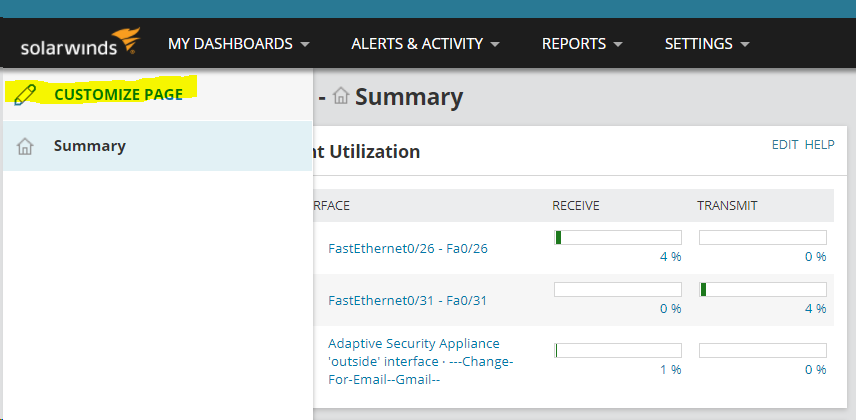Click the 4 % receive value for FastEthernet0/26
Image resolution: width=856 pixels, height=420 pixels.
tap(670, 257)
